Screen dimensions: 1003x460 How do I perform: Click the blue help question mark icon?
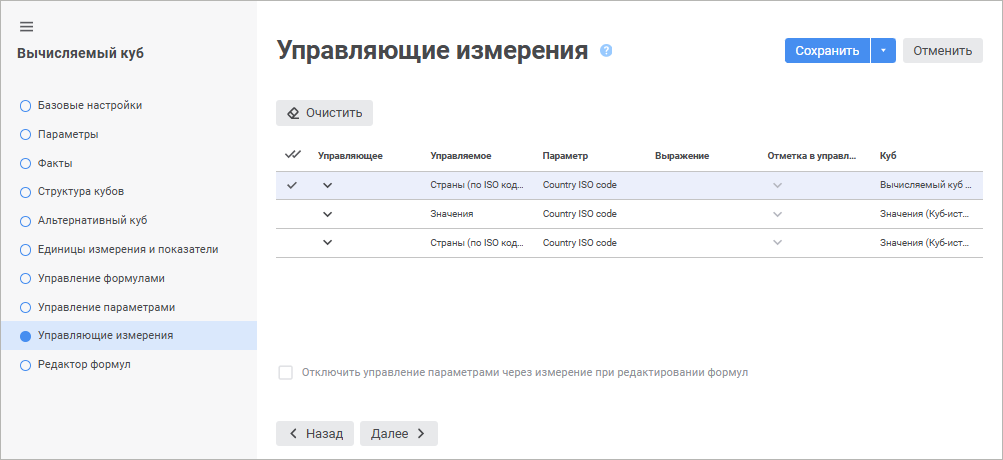[x=606, y=51]
